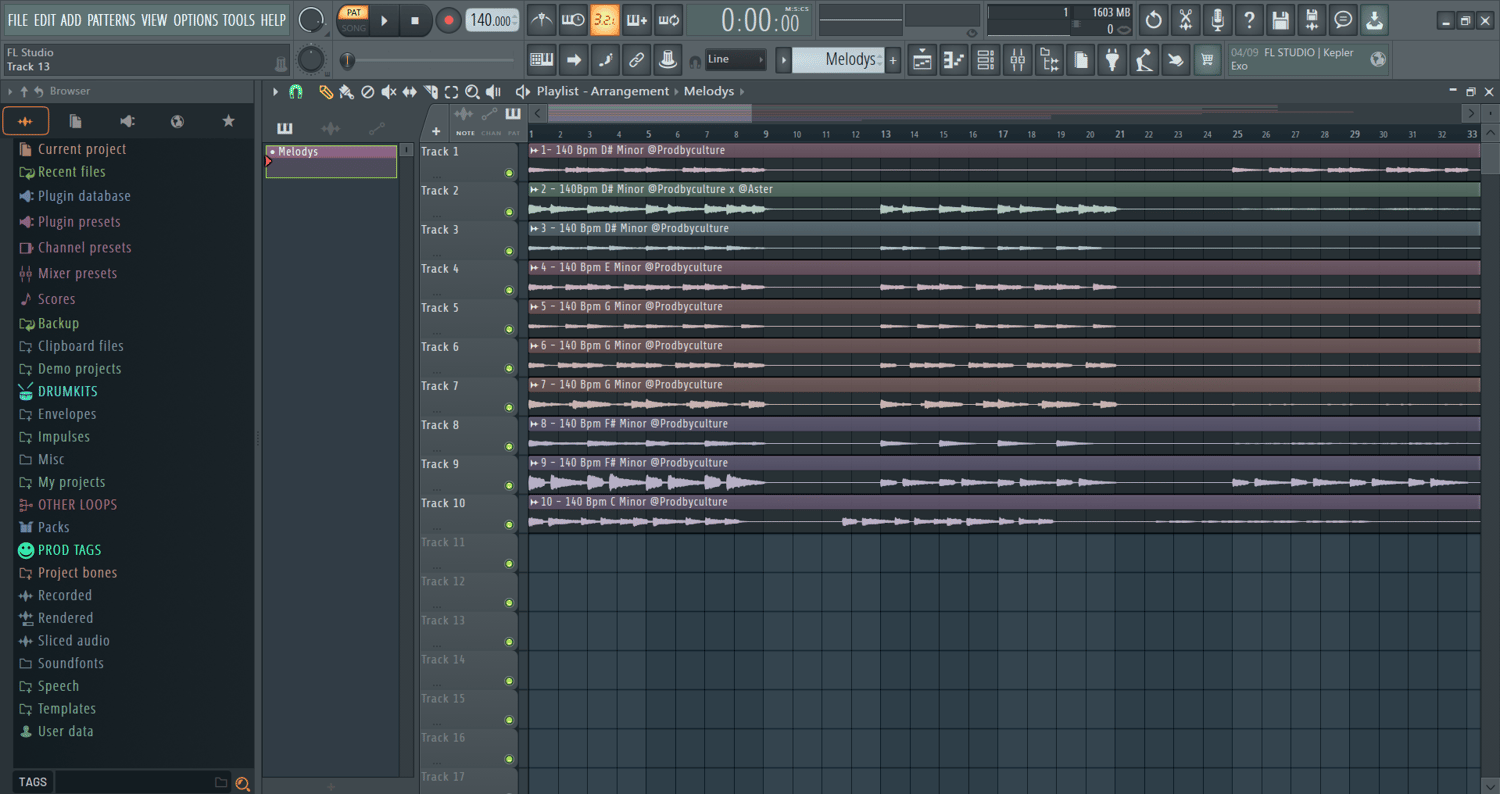The height and width of the screenshot is (794, 1500).
Task: Open clip menu of '10 - 140 Bpm C Minor'
Action: (x=534, y=502)
